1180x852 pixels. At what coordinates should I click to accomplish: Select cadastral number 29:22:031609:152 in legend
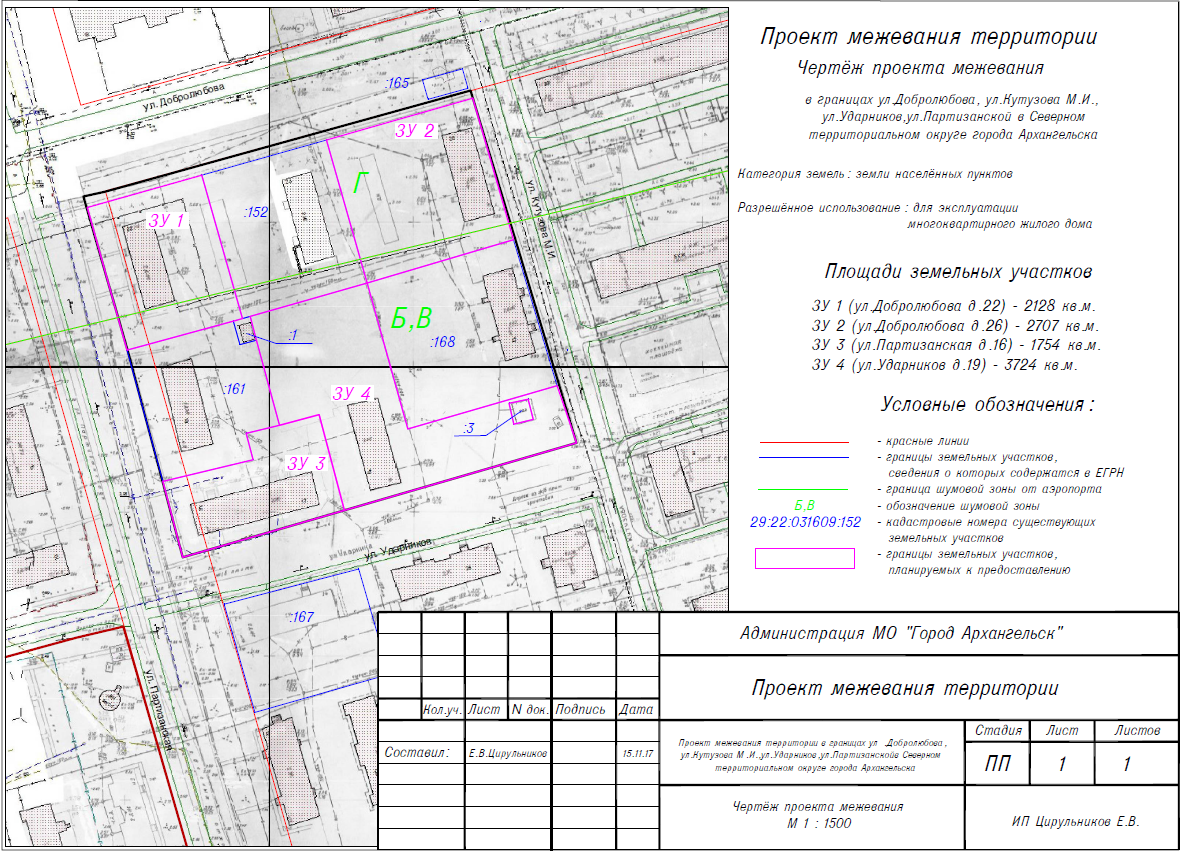tap(805, 521)
